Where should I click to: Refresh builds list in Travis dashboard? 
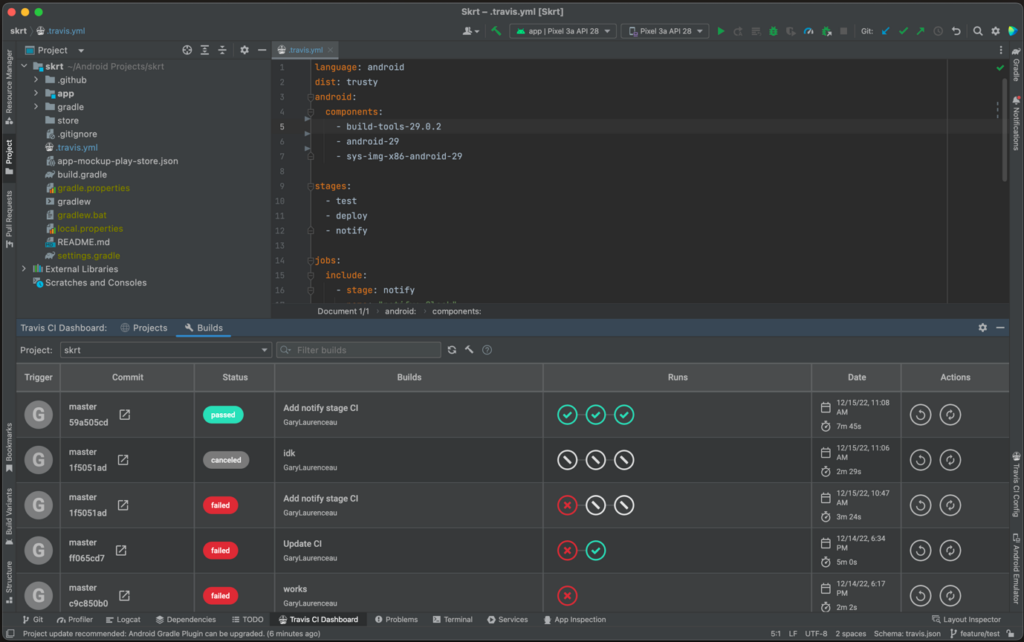(x=452, y=350)
